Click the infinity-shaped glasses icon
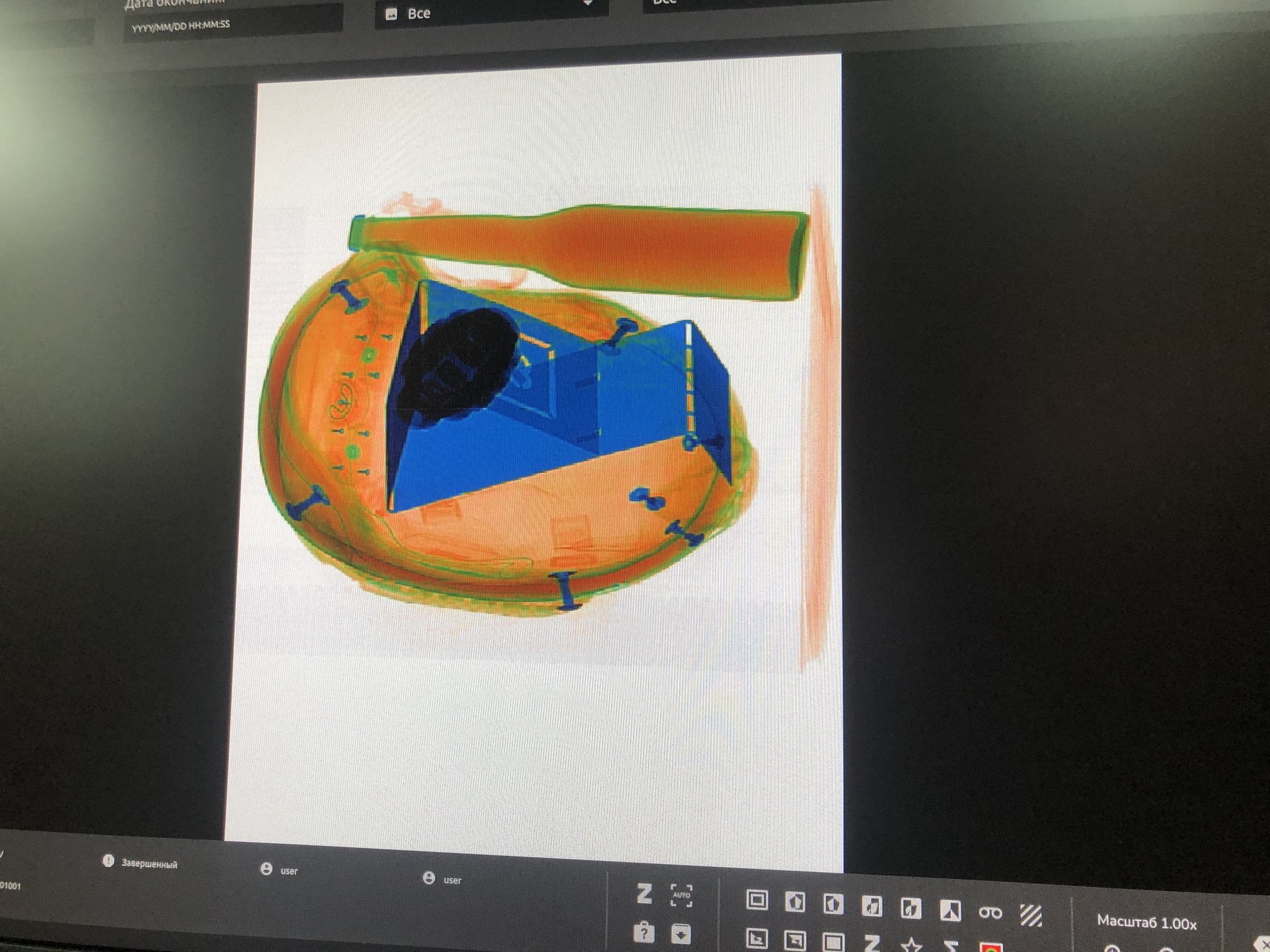Image resolution: width=1270 pixels, height=952 pixels. click(990, 912)
